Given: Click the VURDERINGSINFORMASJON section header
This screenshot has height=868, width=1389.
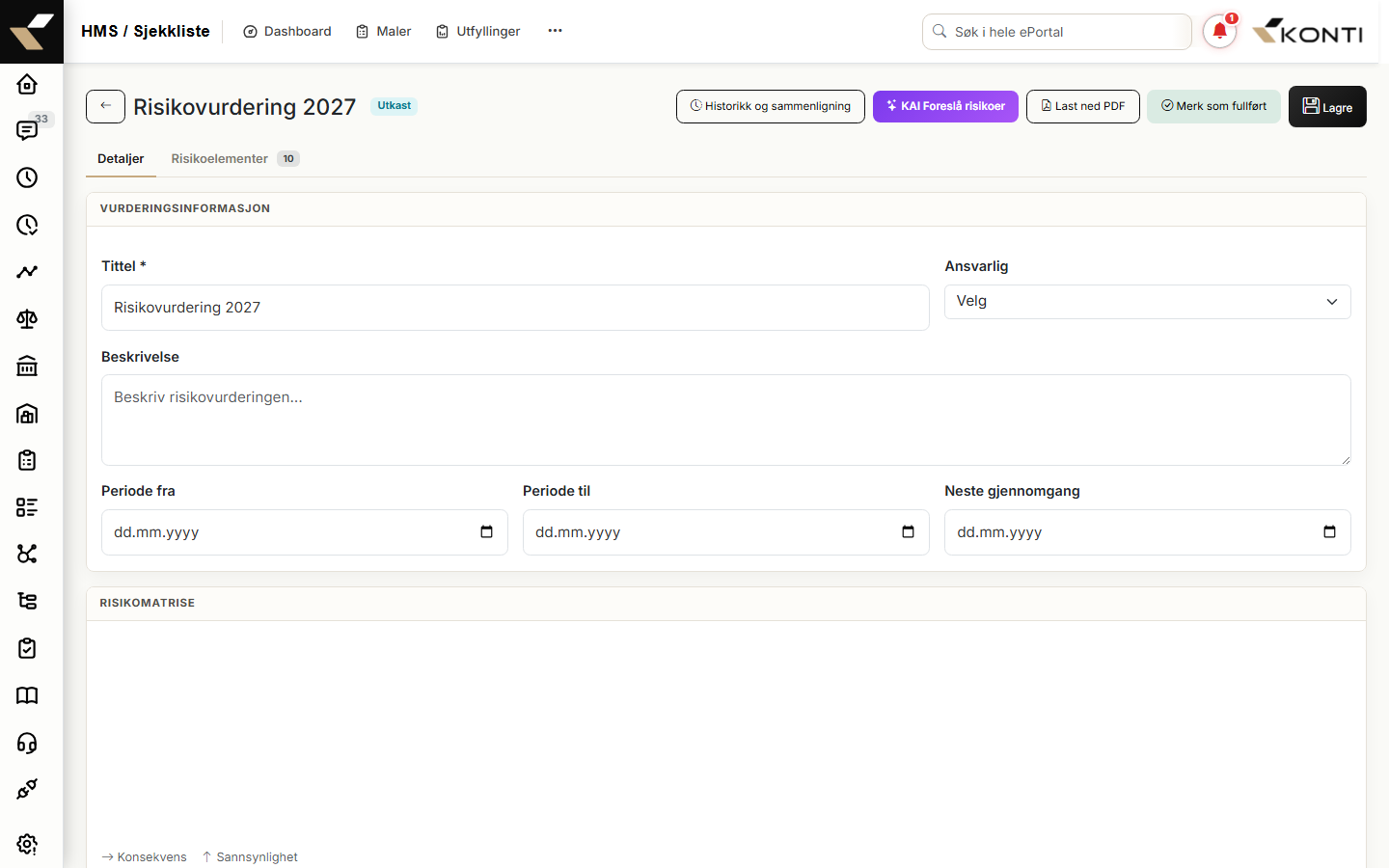Looking at the screenshot, I should point(185,208).
